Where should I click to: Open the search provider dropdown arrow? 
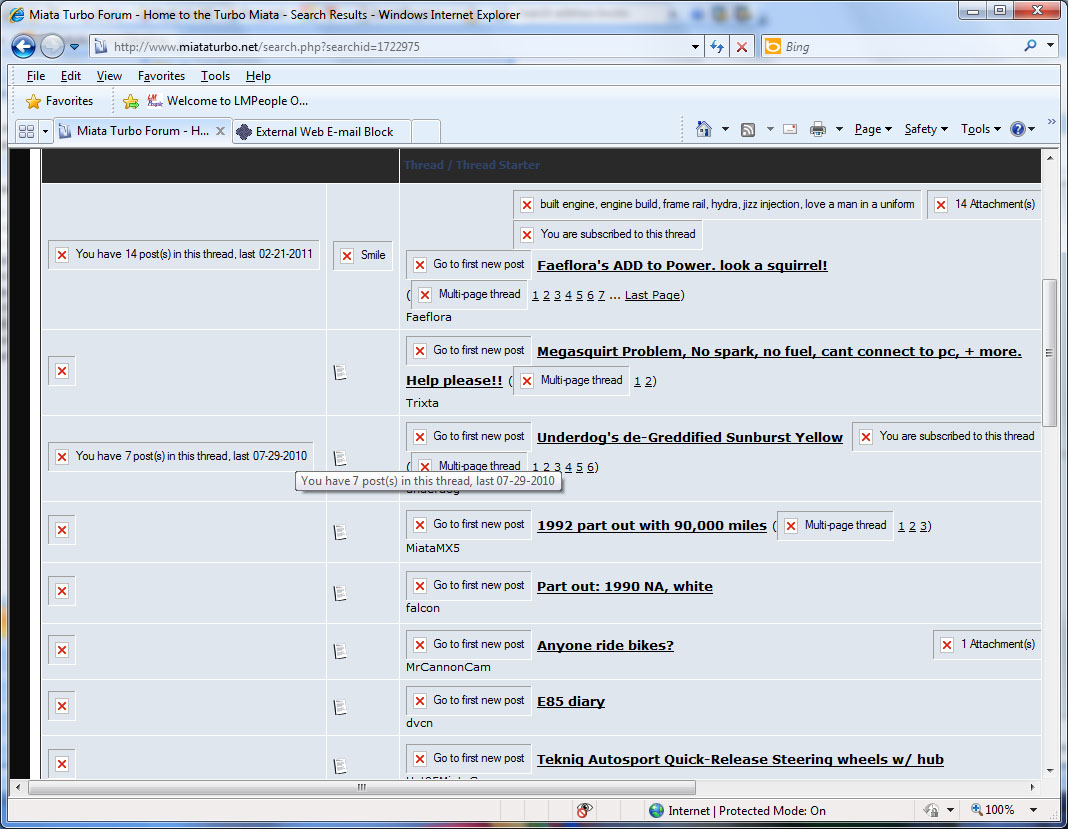click(1050, 46)
